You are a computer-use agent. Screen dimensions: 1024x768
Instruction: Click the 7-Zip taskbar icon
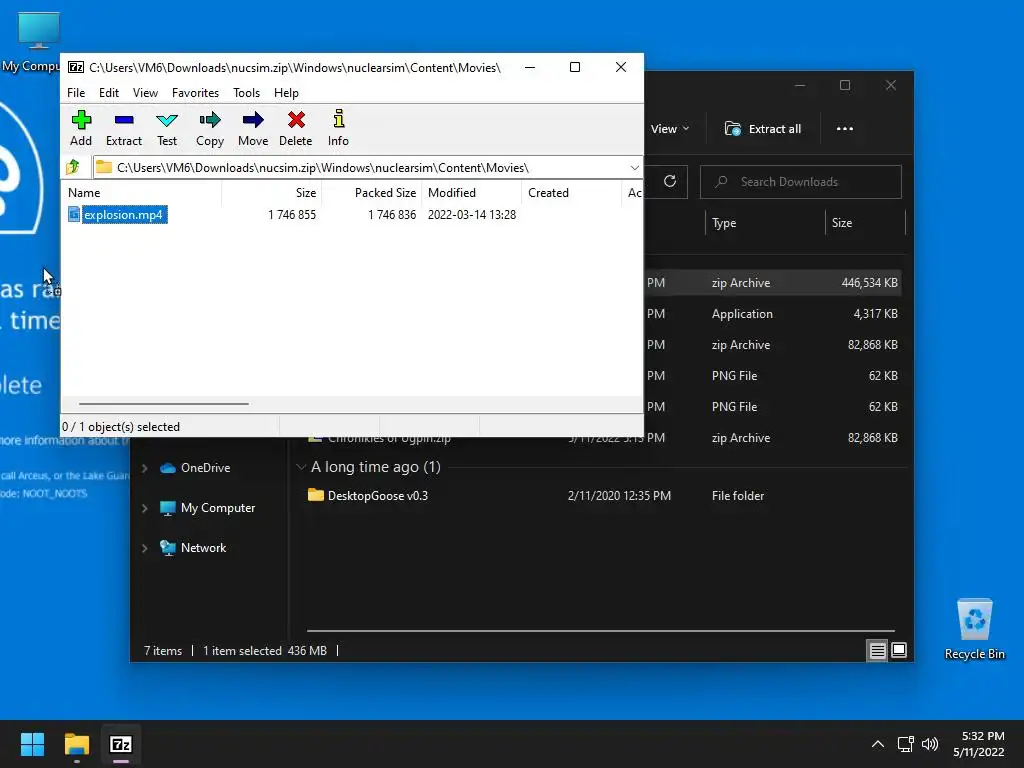[121, 744]
